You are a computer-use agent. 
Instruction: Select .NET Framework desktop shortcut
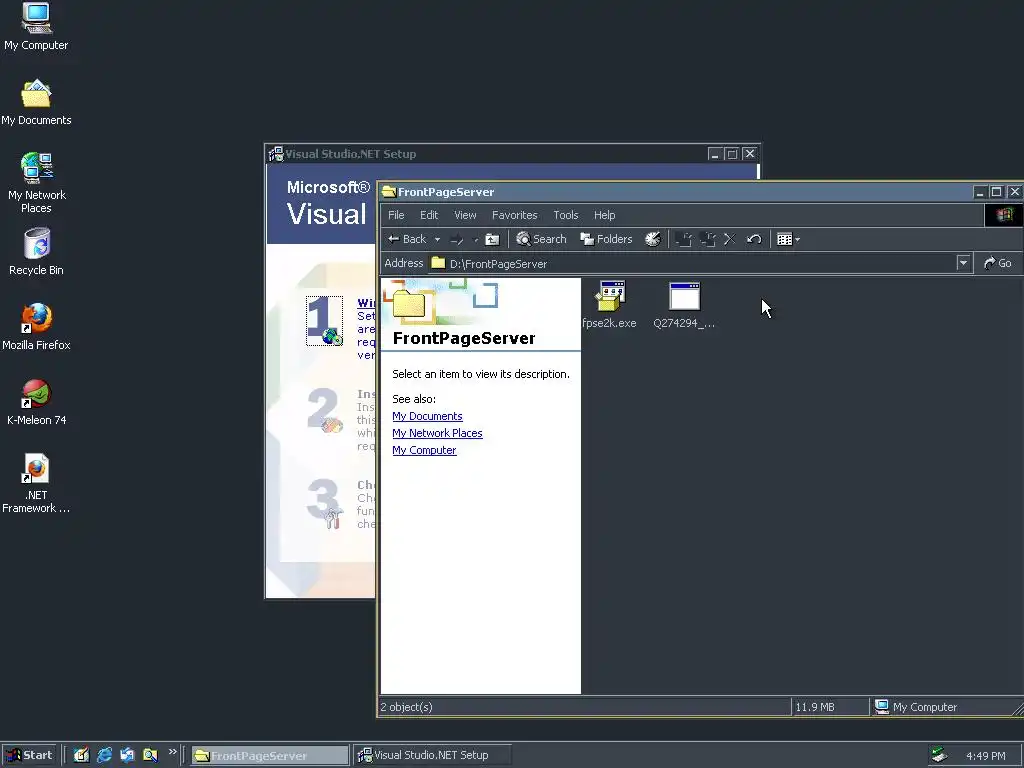point(36,483)
